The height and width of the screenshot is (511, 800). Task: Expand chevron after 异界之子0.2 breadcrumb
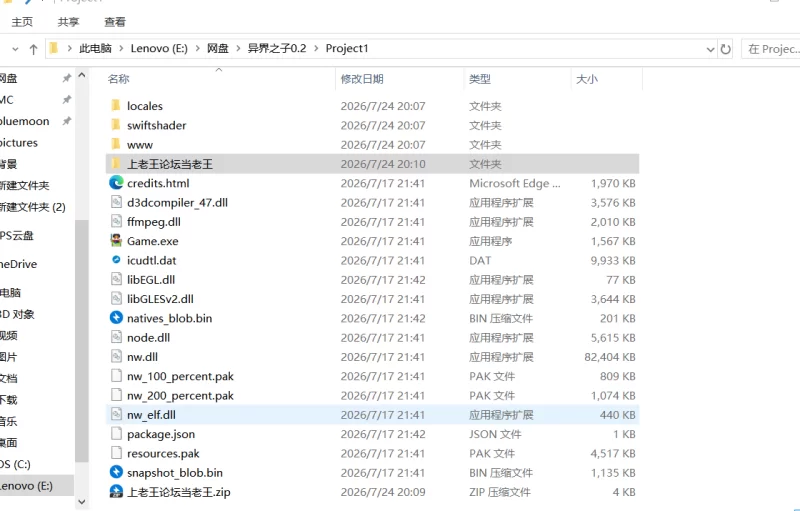point(316,48)
